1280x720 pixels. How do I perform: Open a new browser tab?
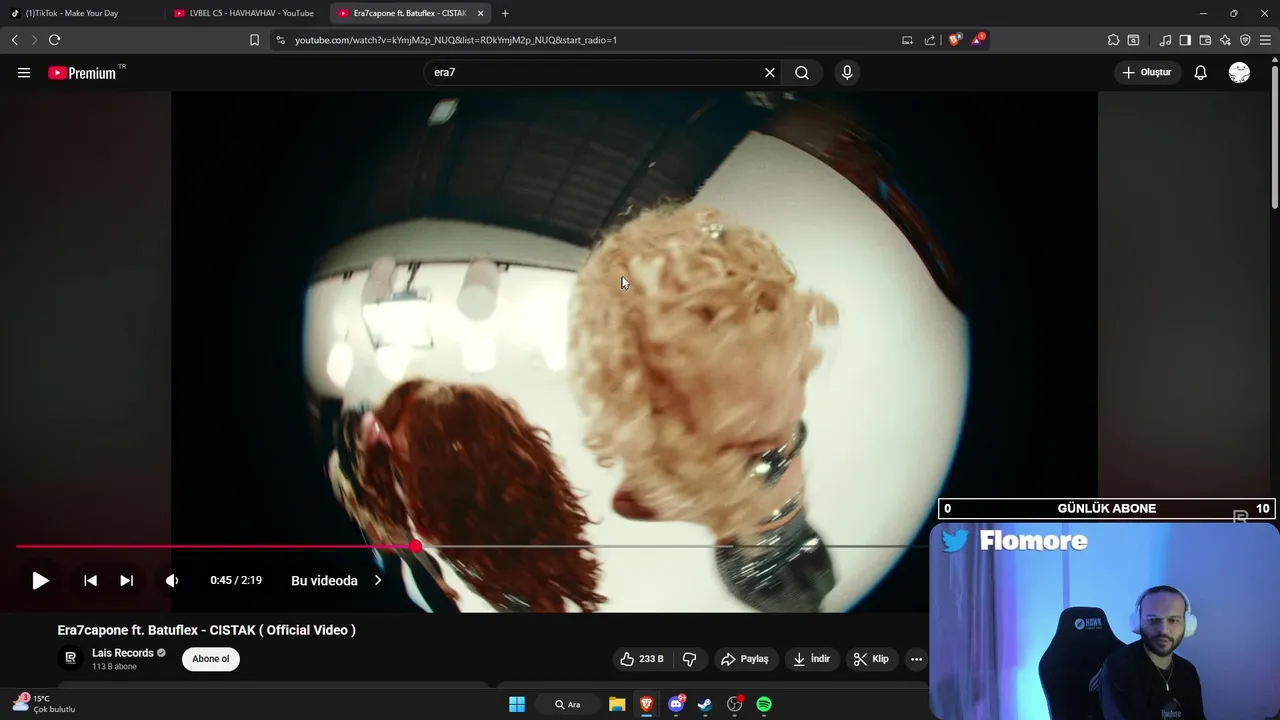pyautogui.click(x=505, y=13)
